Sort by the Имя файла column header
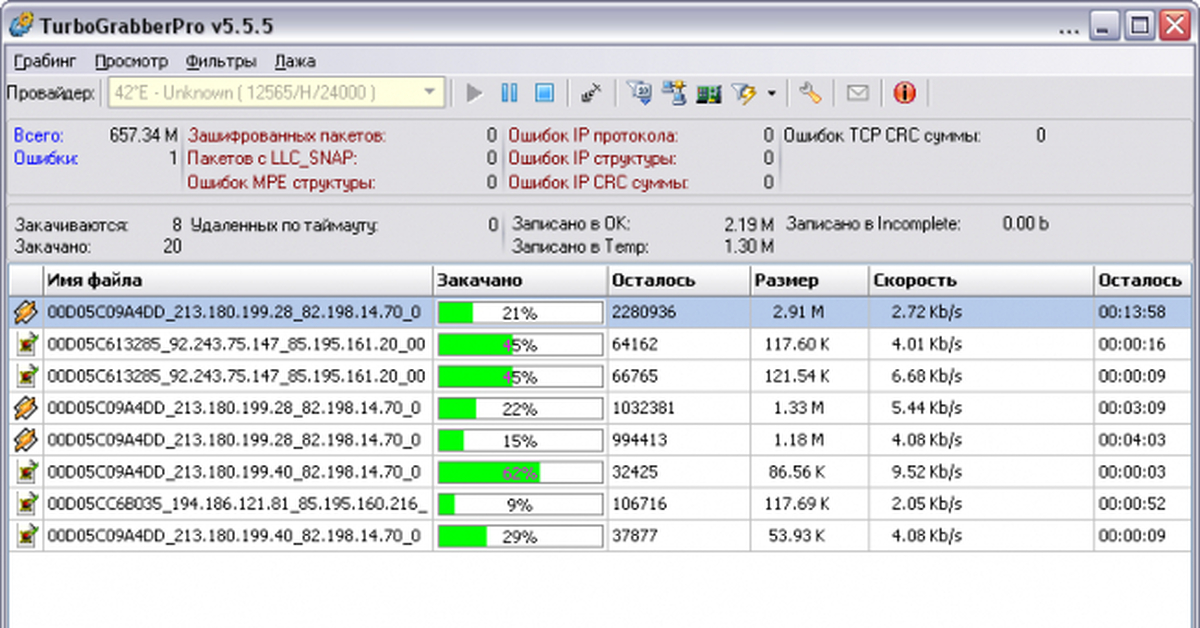Image resolution: width=1200 pixels, height=628 pixels. 238,281
